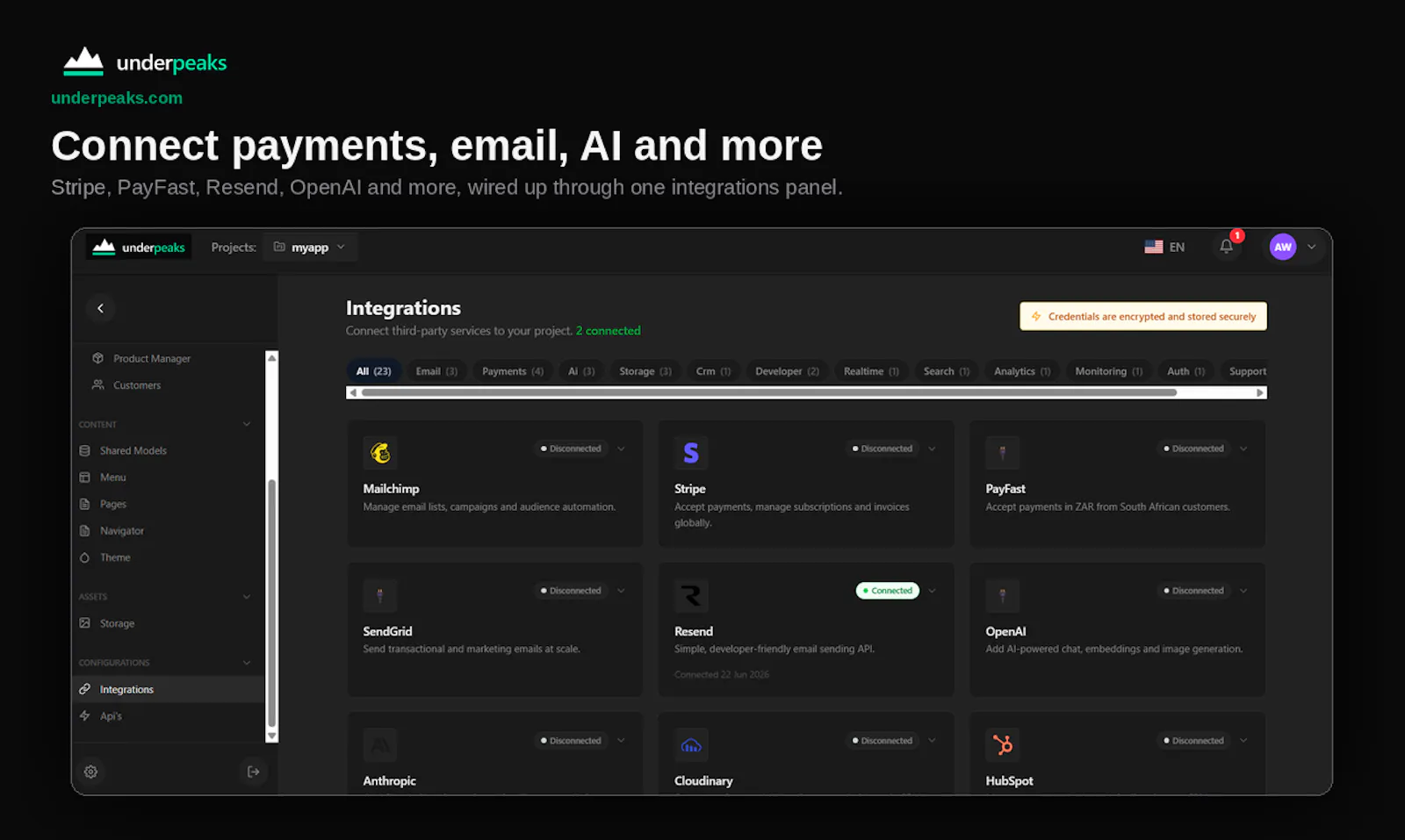Click the underpeaks.com link
Screen dimensions: 1405x840
[x=117, y=98]
